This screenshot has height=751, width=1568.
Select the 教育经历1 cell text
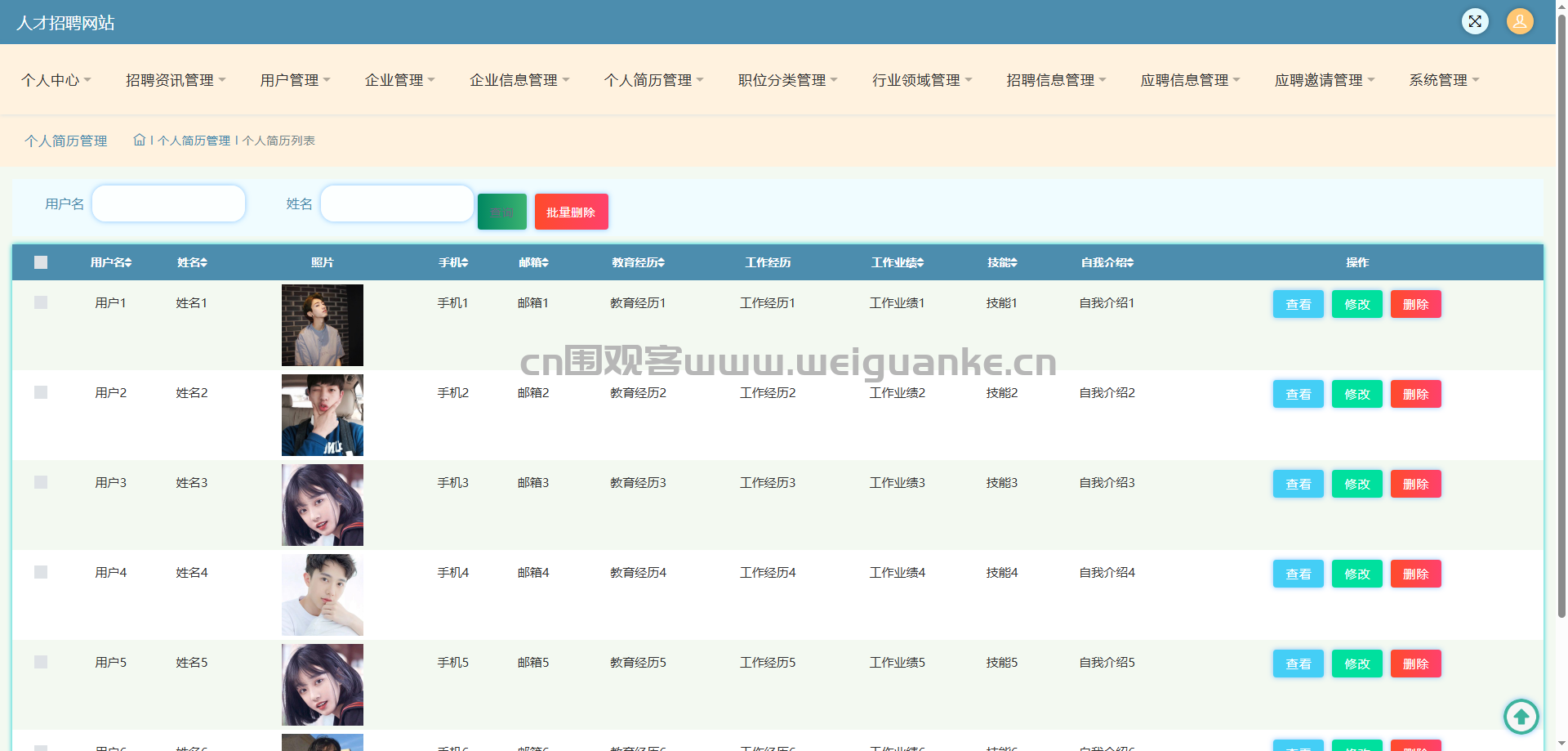pos(638,303)
